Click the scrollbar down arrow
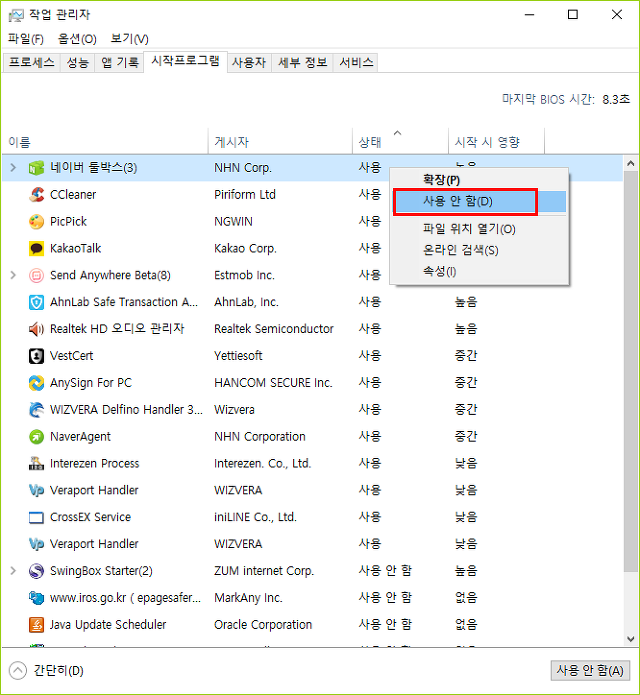Screen dimensions: 640x695 click(x=631, y=639)
